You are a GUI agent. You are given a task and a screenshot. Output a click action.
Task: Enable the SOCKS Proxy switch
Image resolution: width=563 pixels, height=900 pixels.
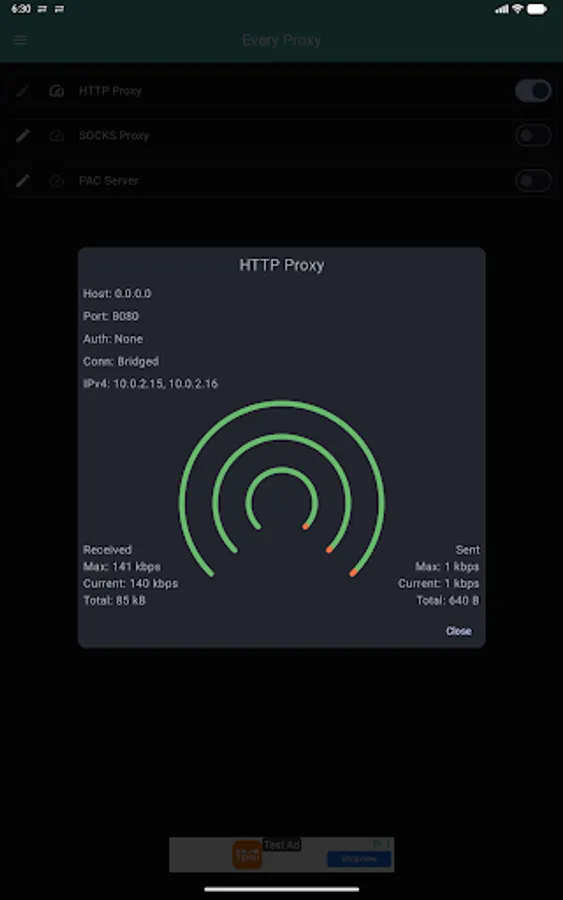coord(533,135)
